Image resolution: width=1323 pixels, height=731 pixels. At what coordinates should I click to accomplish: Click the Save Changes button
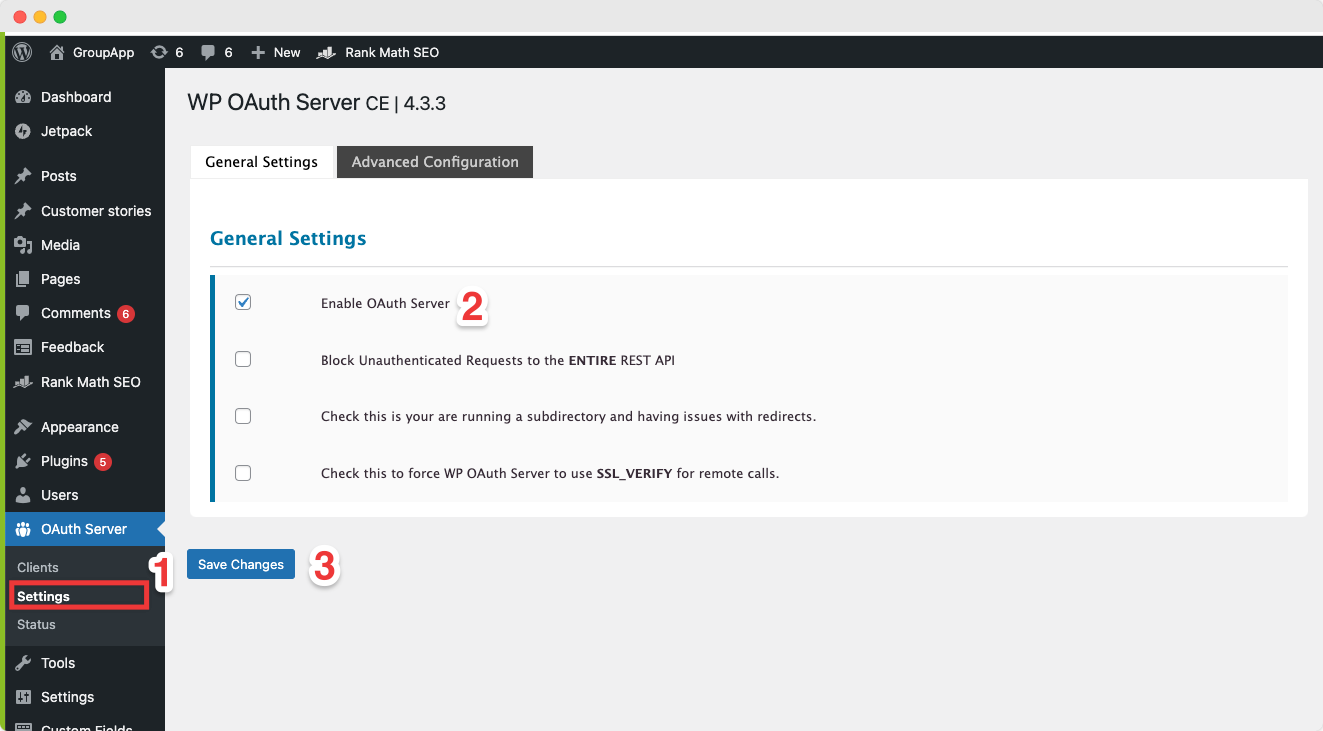point(241,565)
